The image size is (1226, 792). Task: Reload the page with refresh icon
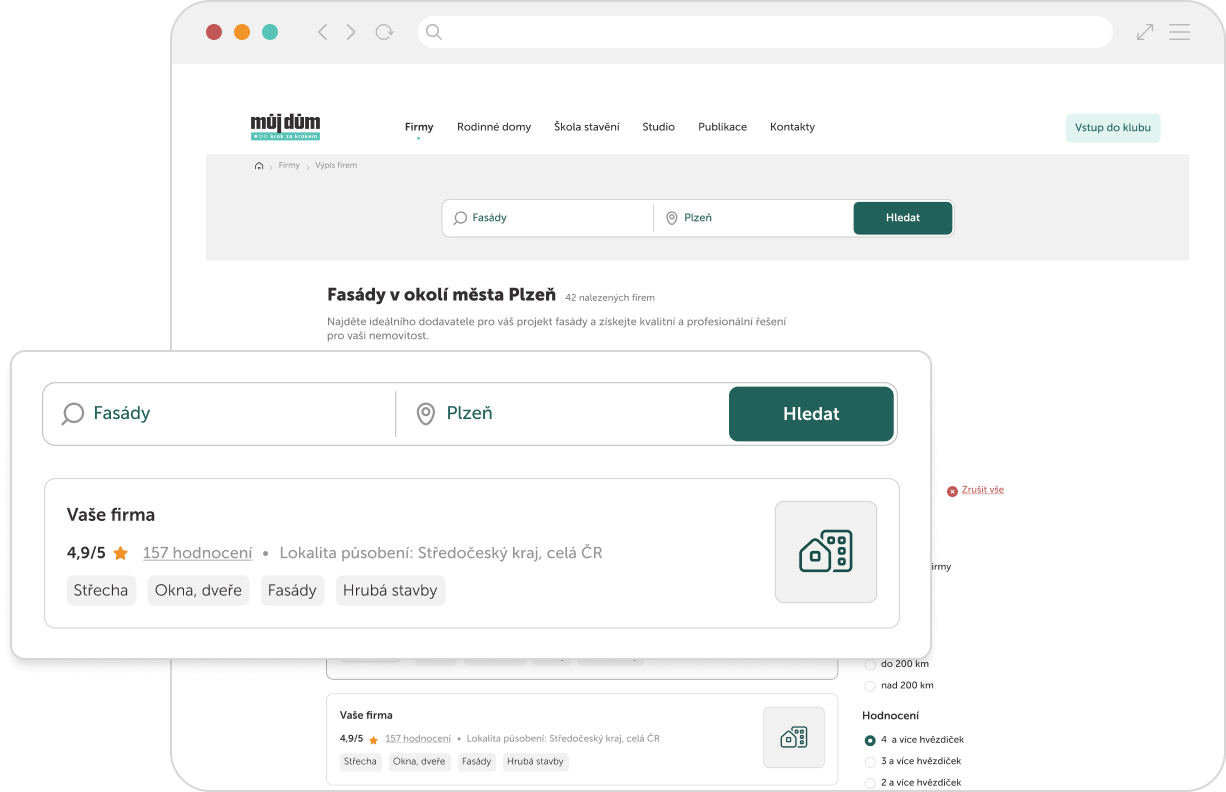click(384, 32)
